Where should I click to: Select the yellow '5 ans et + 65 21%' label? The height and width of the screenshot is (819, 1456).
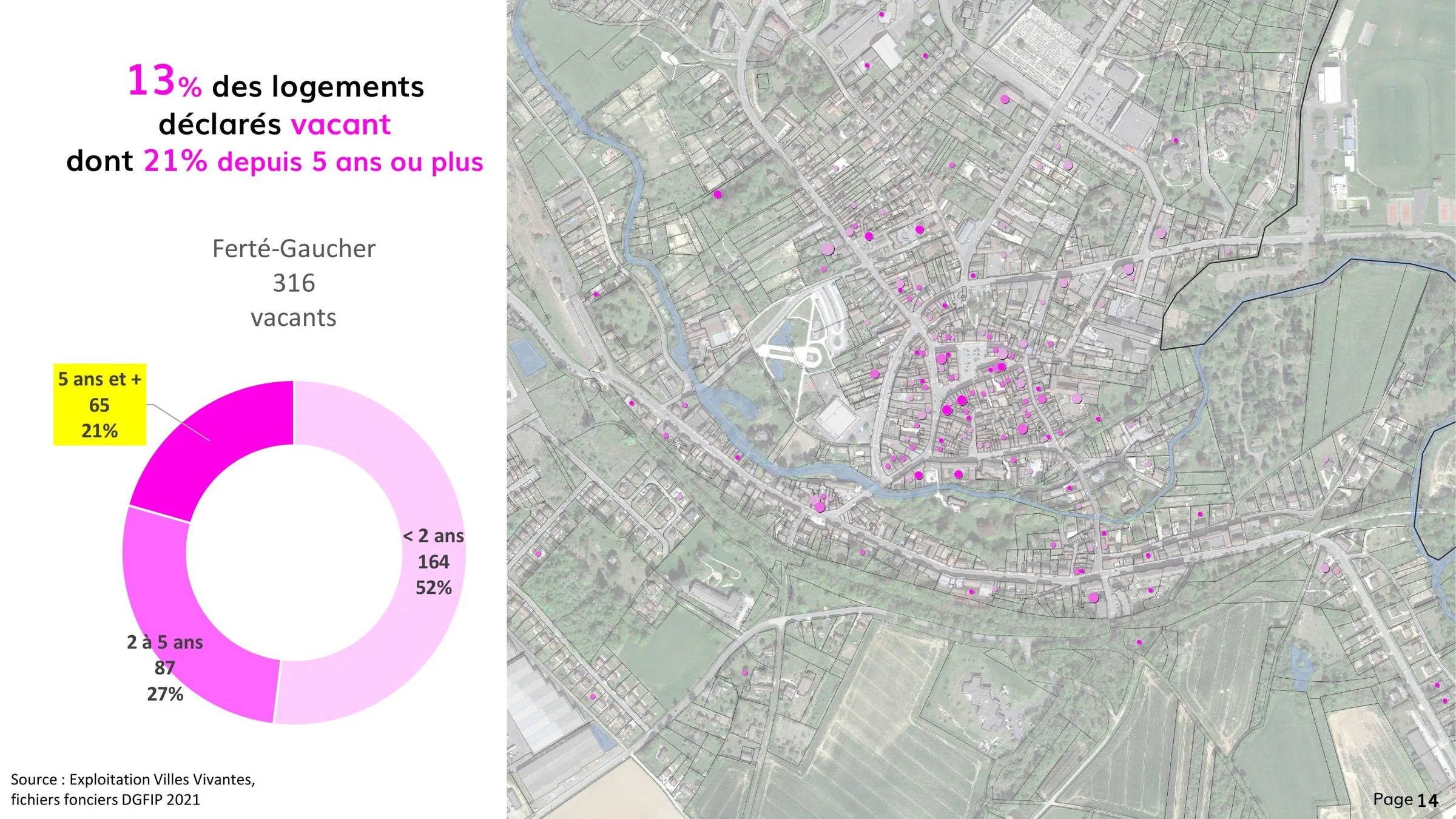pos(99,405)
